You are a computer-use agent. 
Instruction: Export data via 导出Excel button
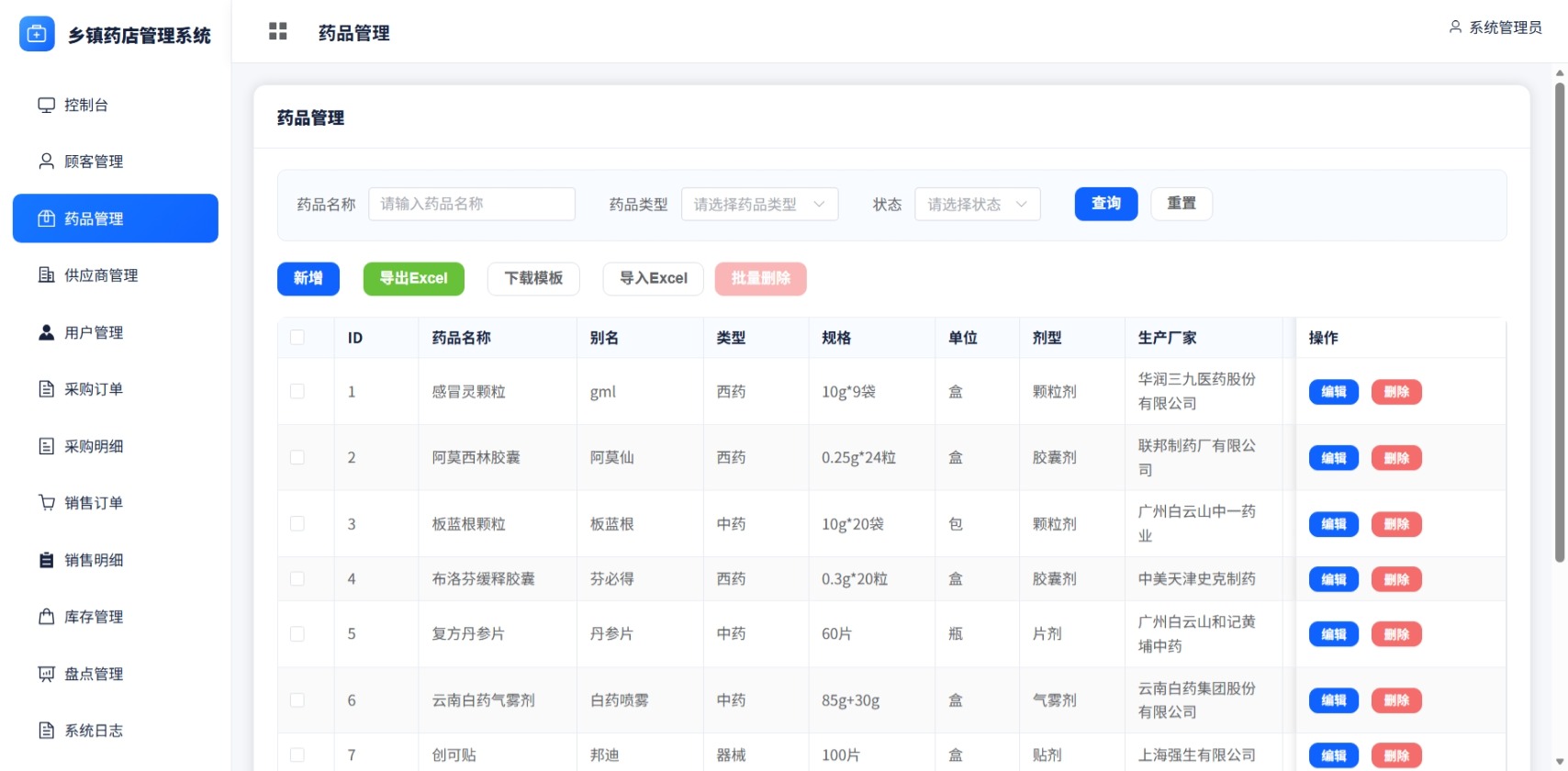[x=414, y=279]
